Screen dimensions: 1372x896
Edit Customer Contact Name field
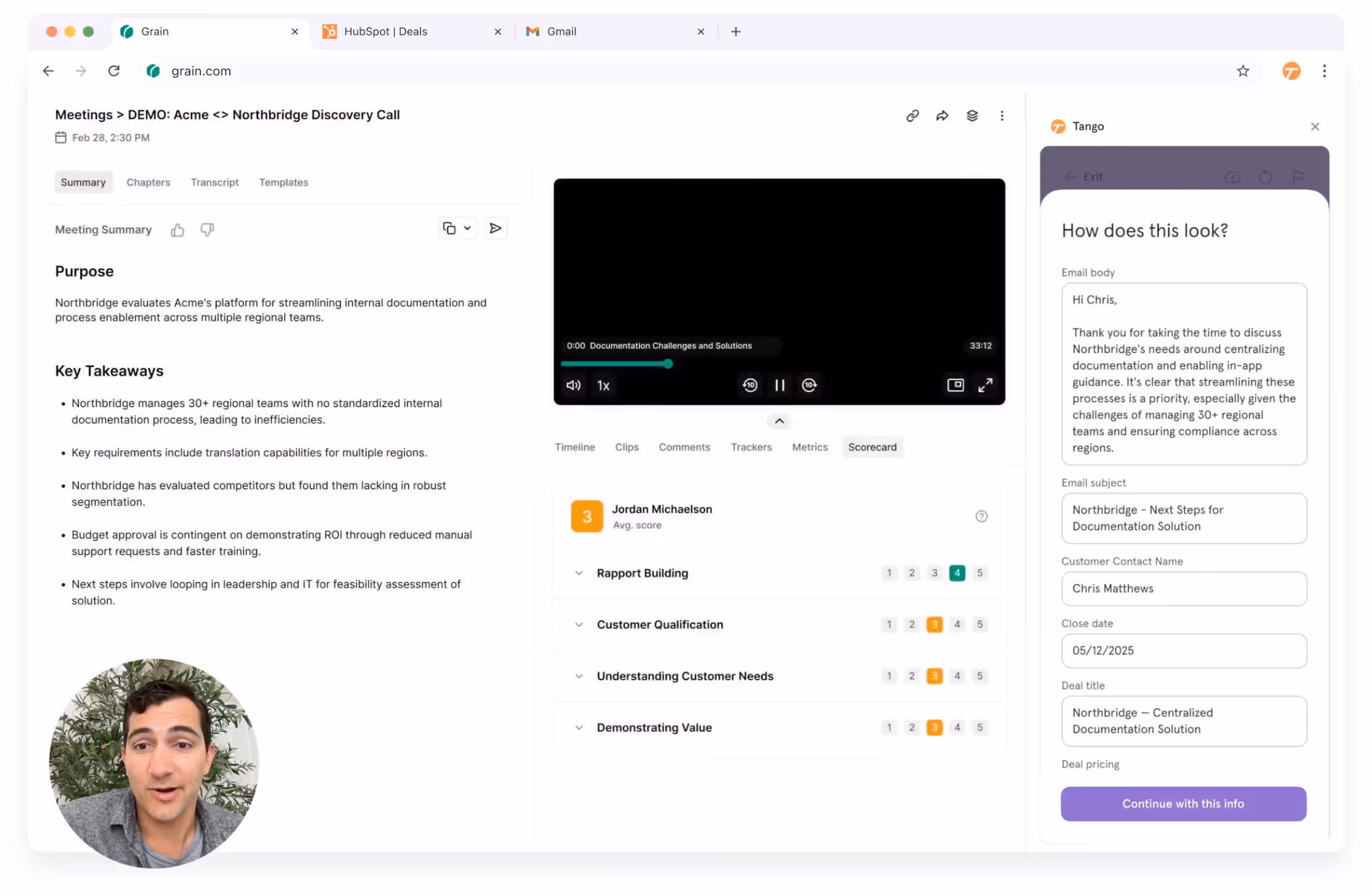coord(1184,589)
